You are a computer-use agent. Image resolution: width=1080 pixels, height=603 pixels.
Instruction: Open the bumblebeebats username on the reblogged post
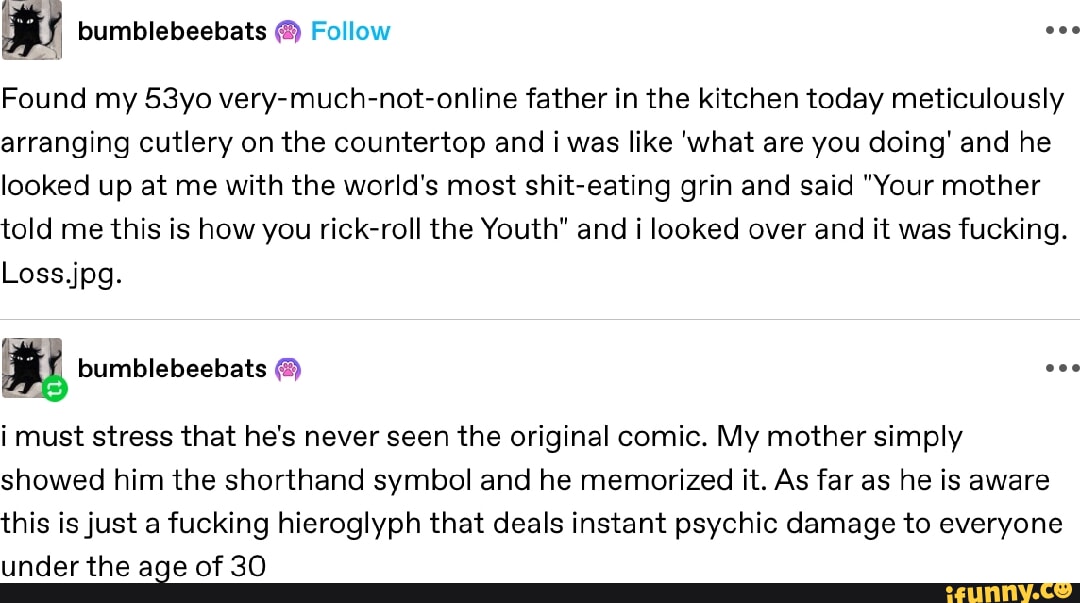coord(171,370)
